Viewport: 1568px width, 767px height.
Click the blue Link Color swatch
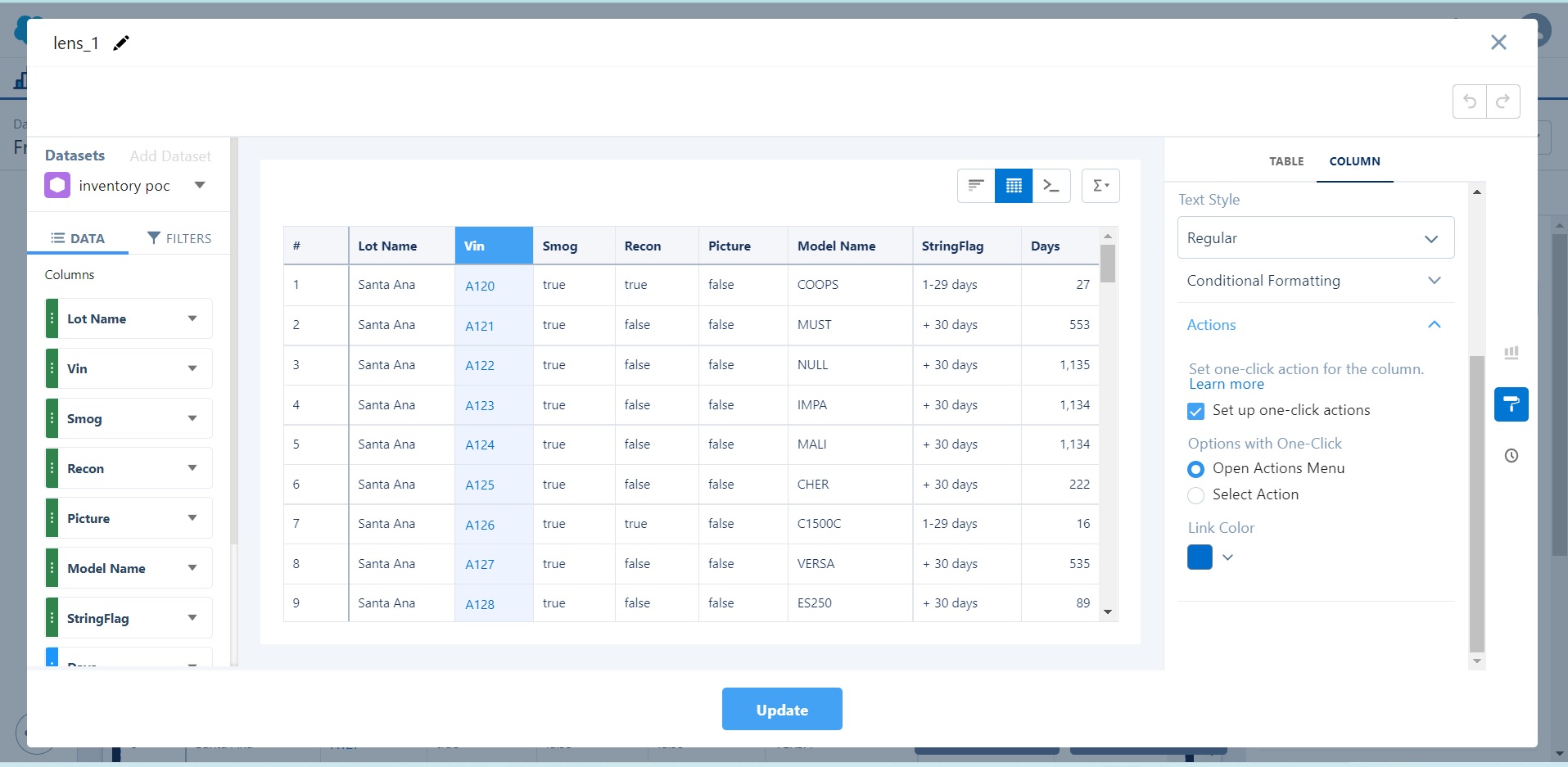coord(1200,557)
